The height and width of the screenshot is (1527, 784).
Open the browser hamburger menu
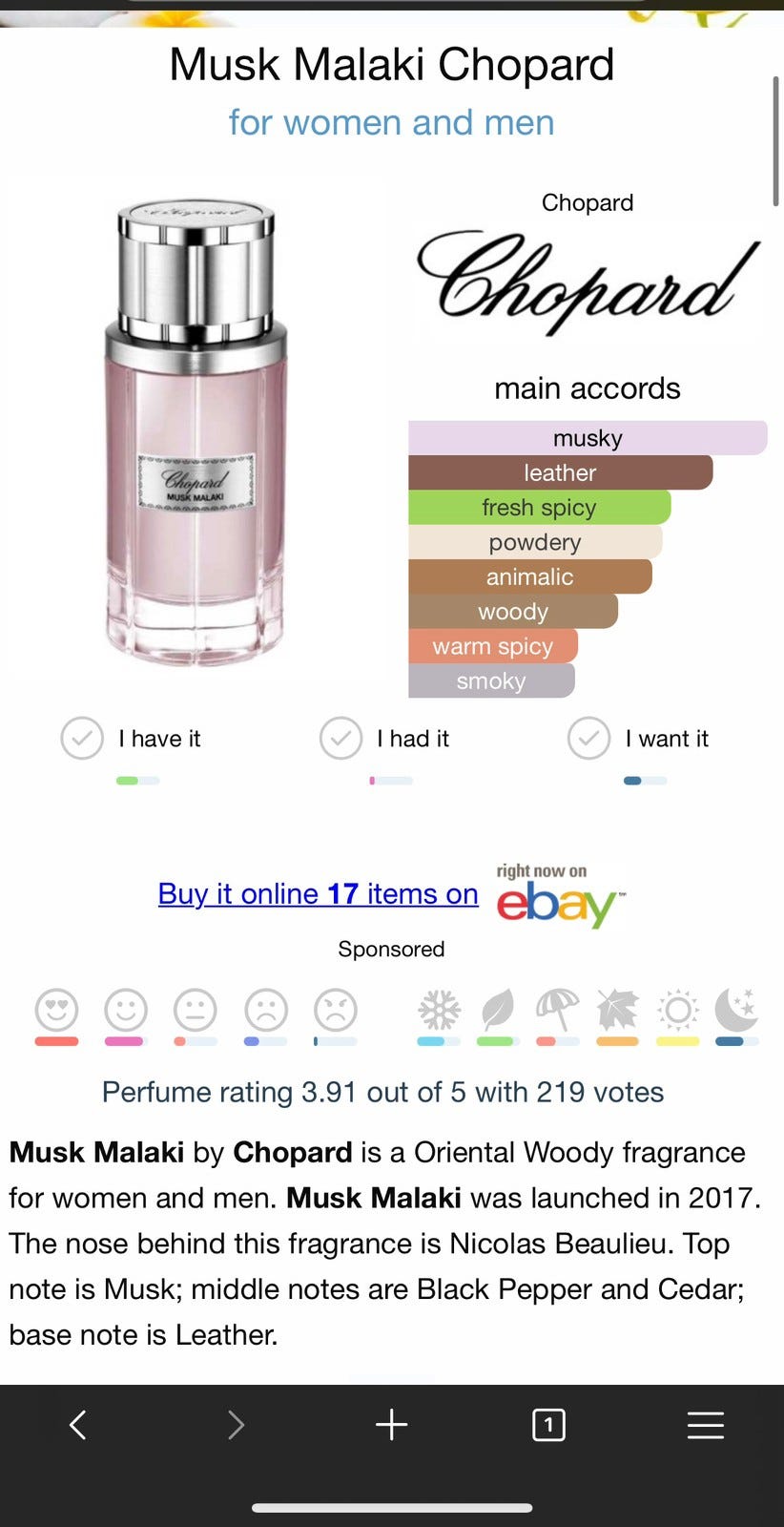coord(705,1425)
